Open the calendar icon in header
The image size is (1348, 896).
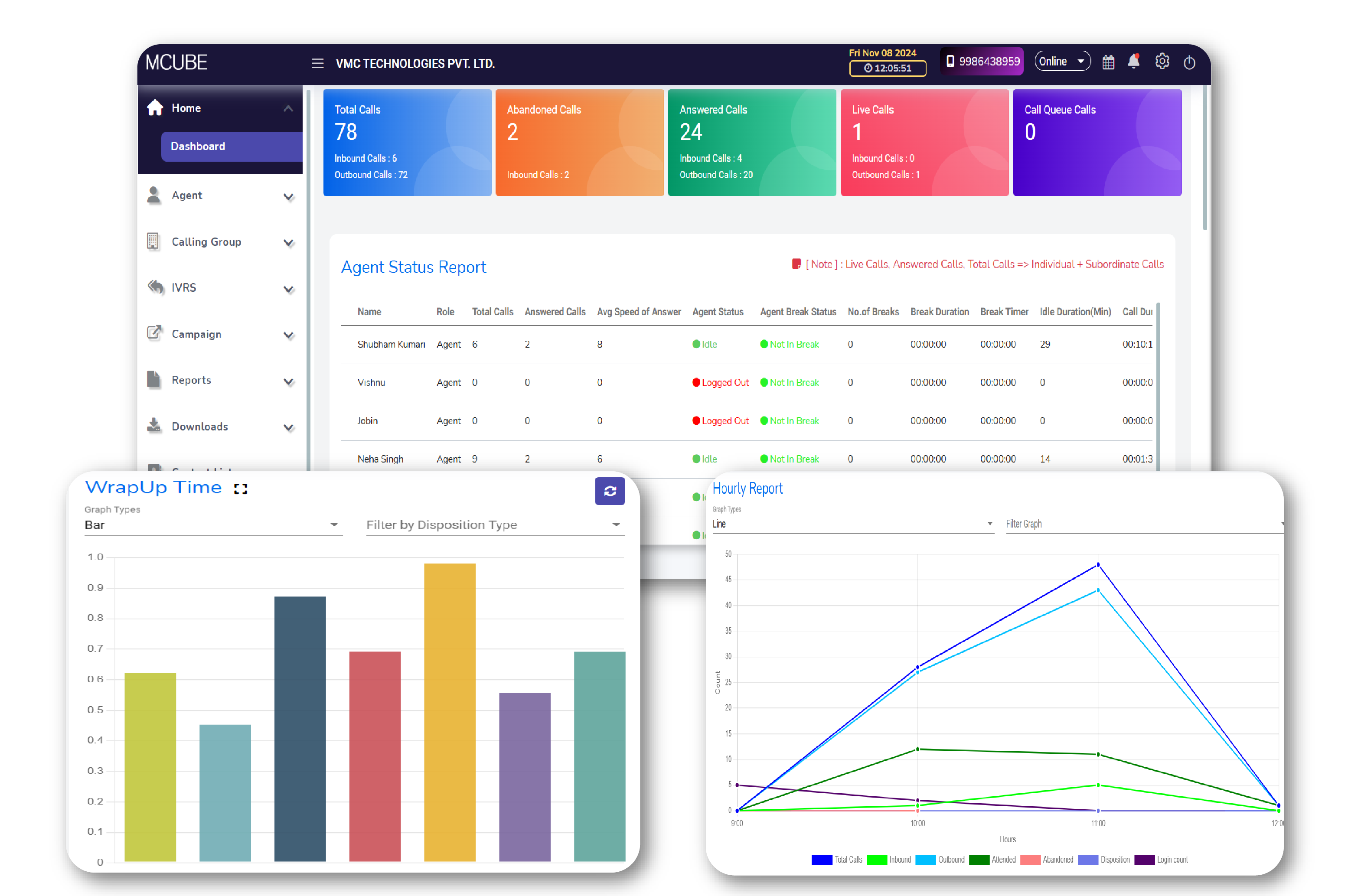pos(1108,62)
